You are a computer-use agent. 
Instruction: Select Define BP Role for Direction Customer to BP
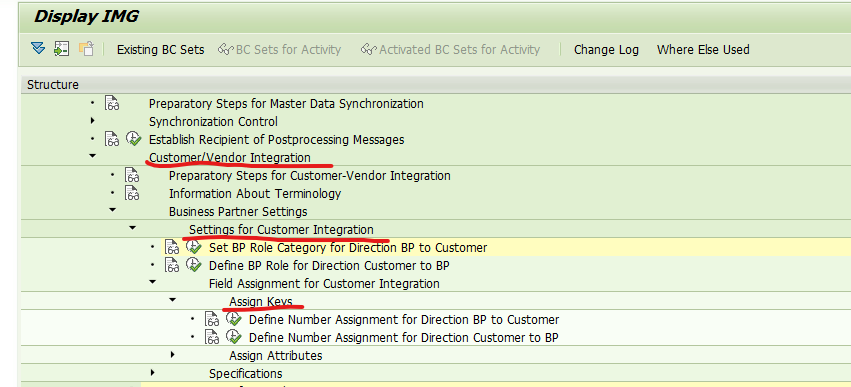329,266
